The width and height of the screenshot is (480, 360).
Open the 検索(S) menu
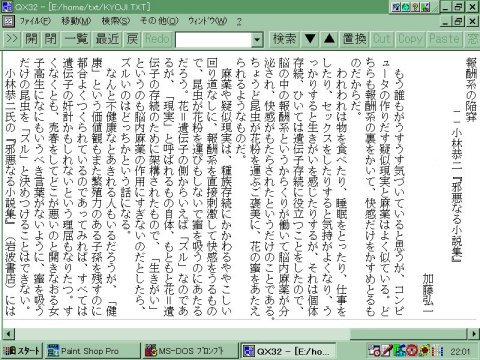116,21
